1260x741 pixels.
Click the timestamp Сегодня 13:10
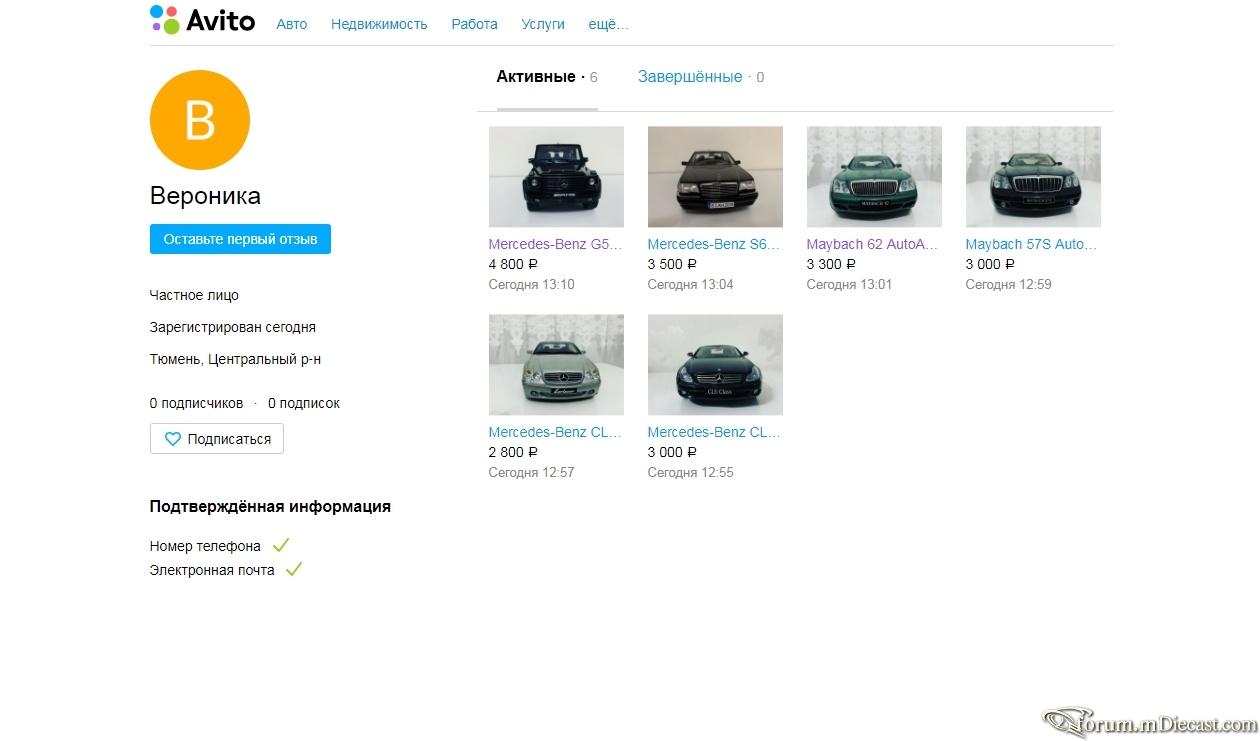click(531, 284)
